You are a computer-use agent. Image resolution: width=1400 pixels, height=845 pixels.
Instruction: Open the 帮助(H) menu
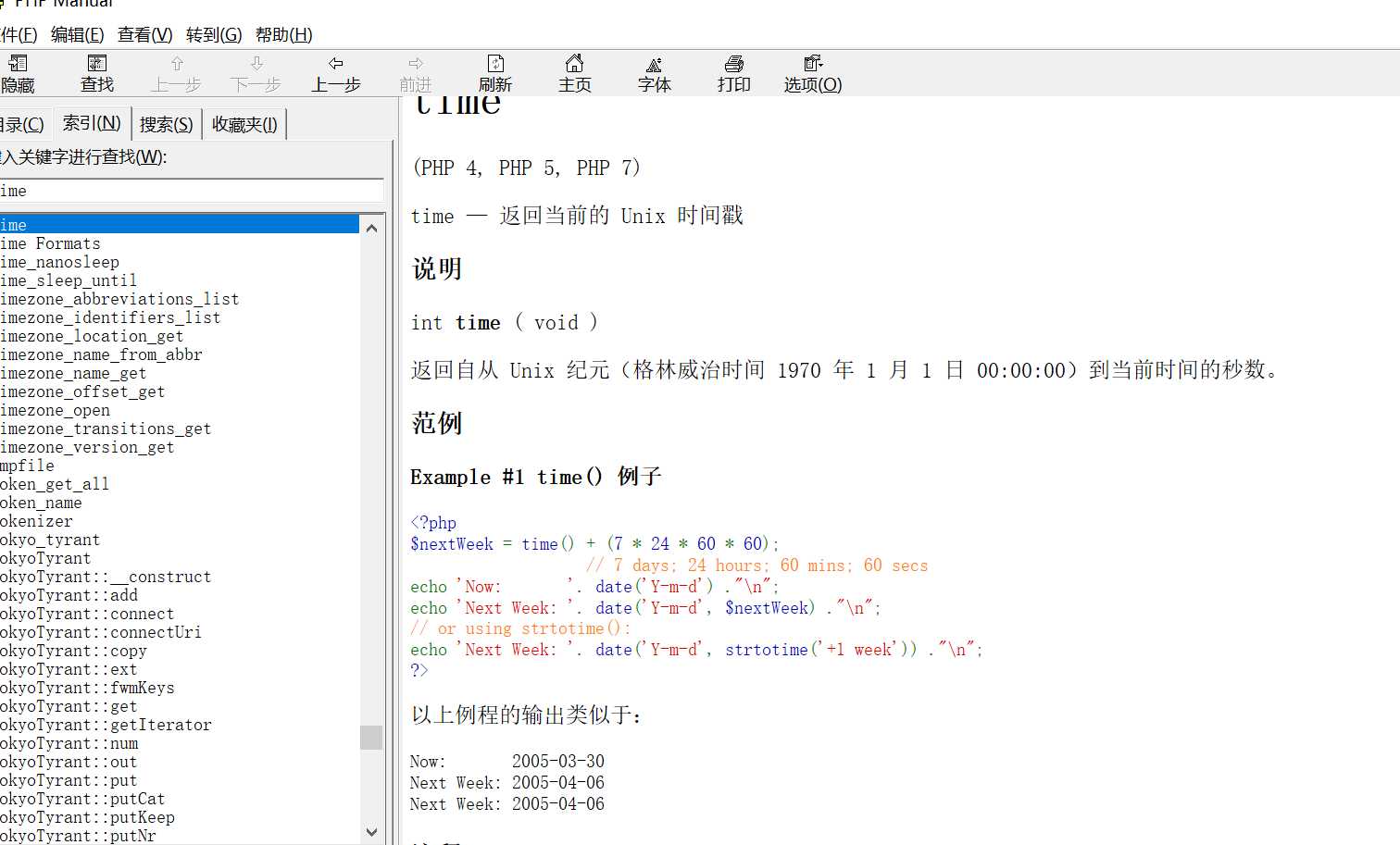283,34
